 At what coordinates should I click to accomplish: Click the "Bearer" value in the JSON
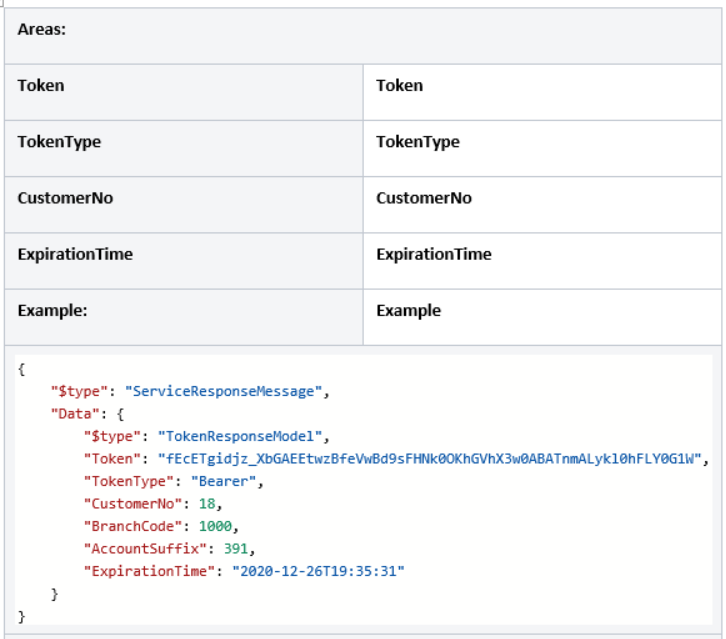click(x=231, y=481)
